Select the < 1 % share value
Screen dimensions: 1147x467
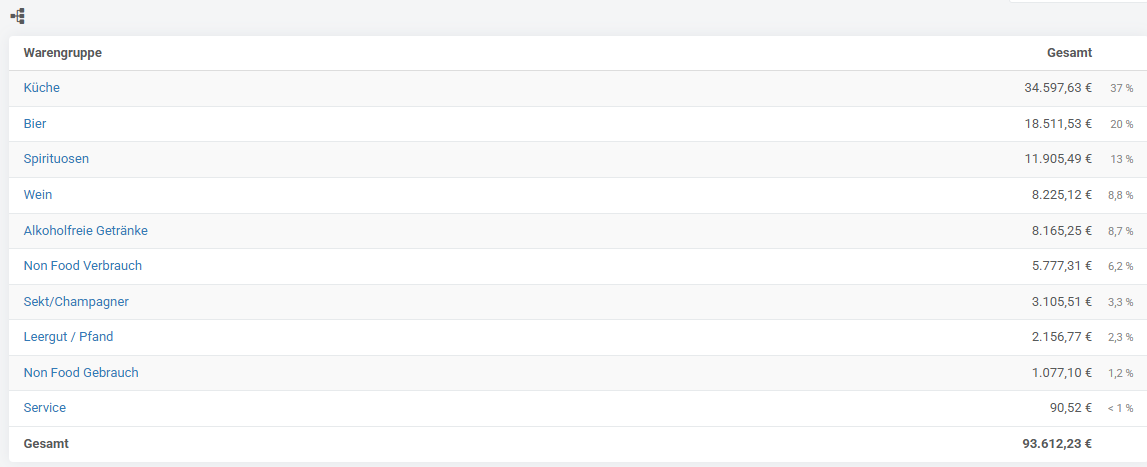tap(1120, 408)
